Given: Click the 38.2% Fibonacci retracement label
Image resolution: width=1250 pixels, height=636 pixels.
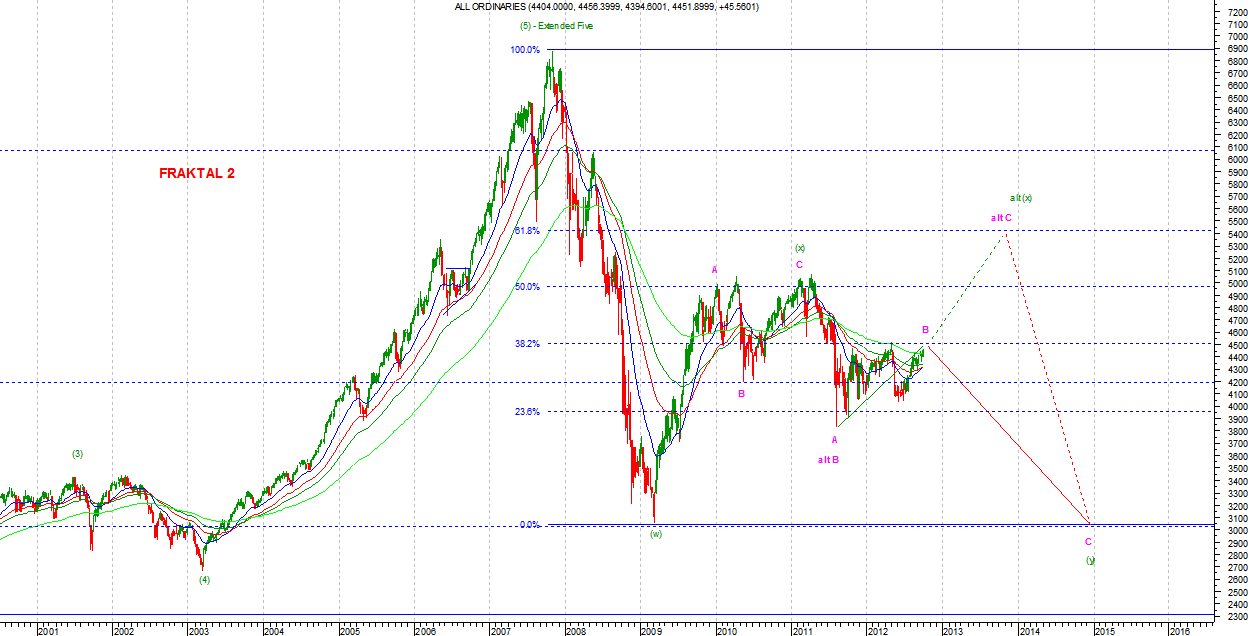Looking at the screenshot, I should (x=526, y=343).
